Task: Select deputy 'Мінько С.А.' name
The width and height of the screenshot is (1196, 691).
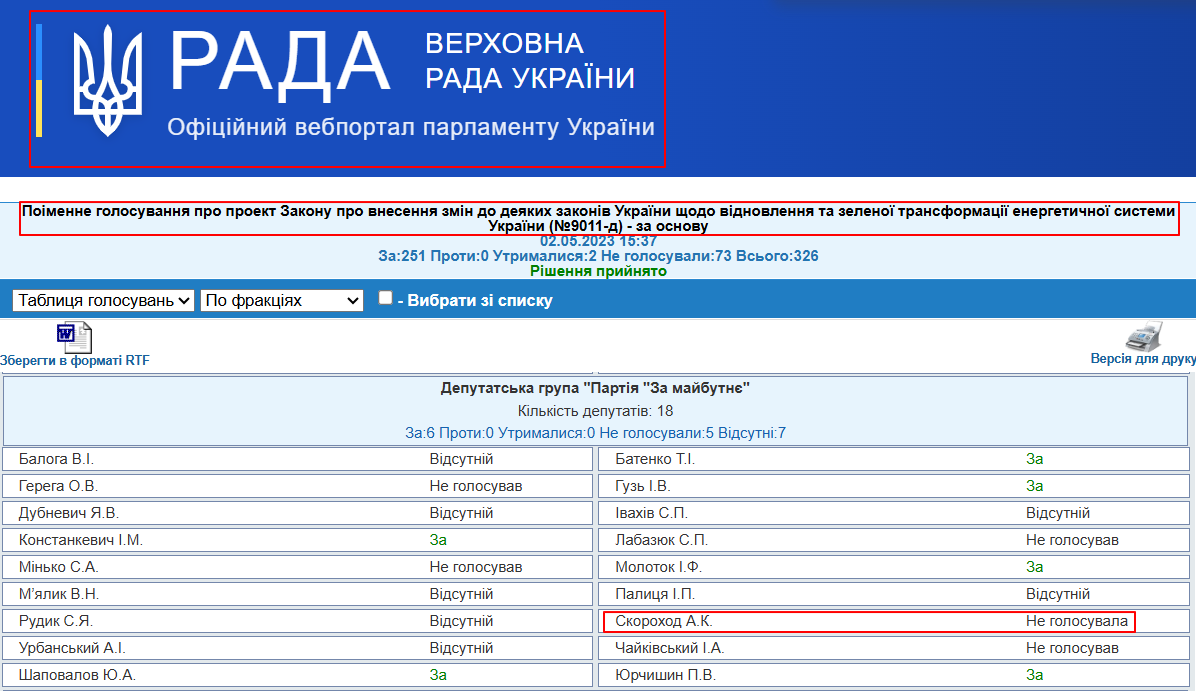Action: [59, 567]
